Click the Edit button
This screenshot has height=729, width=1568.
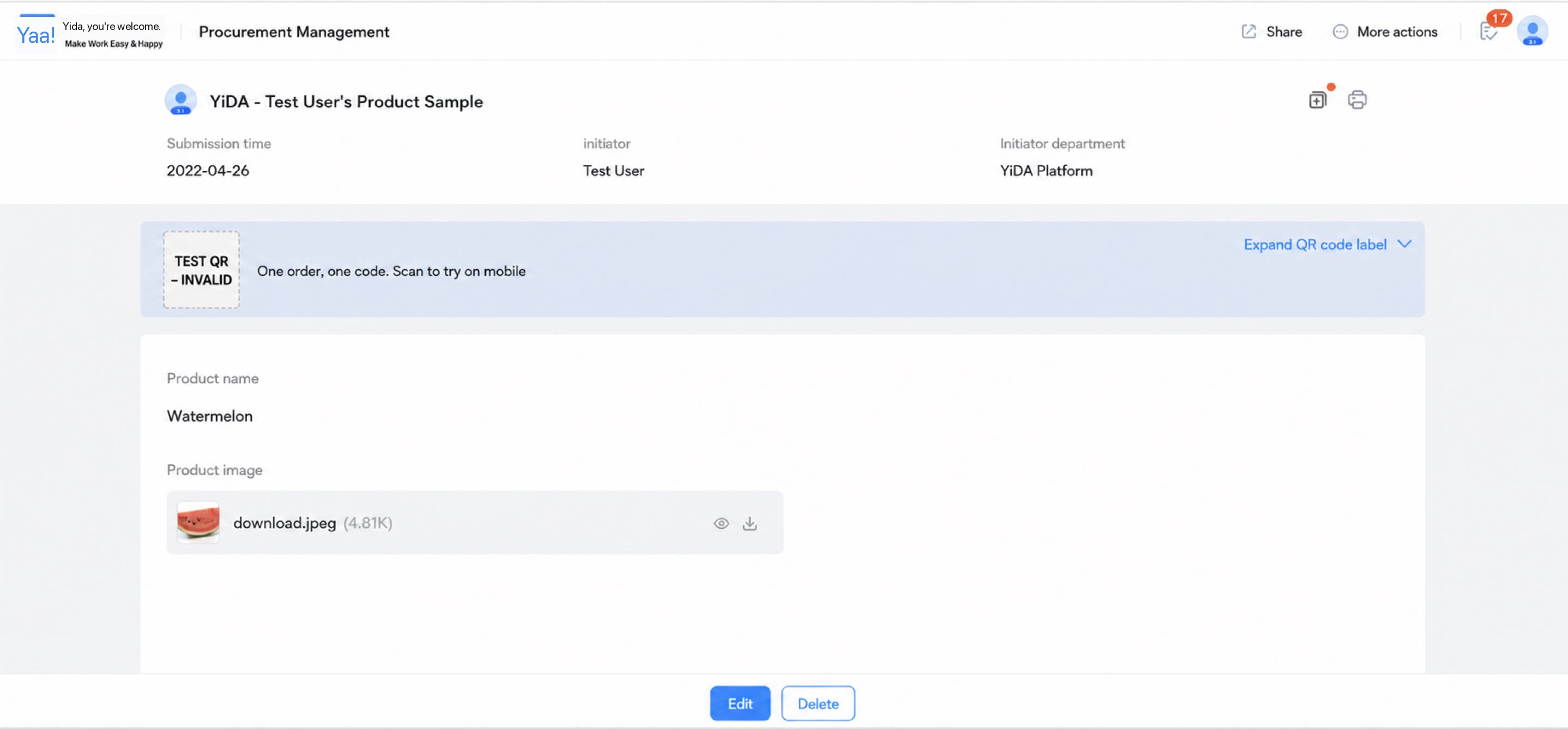tap(739, 703)
